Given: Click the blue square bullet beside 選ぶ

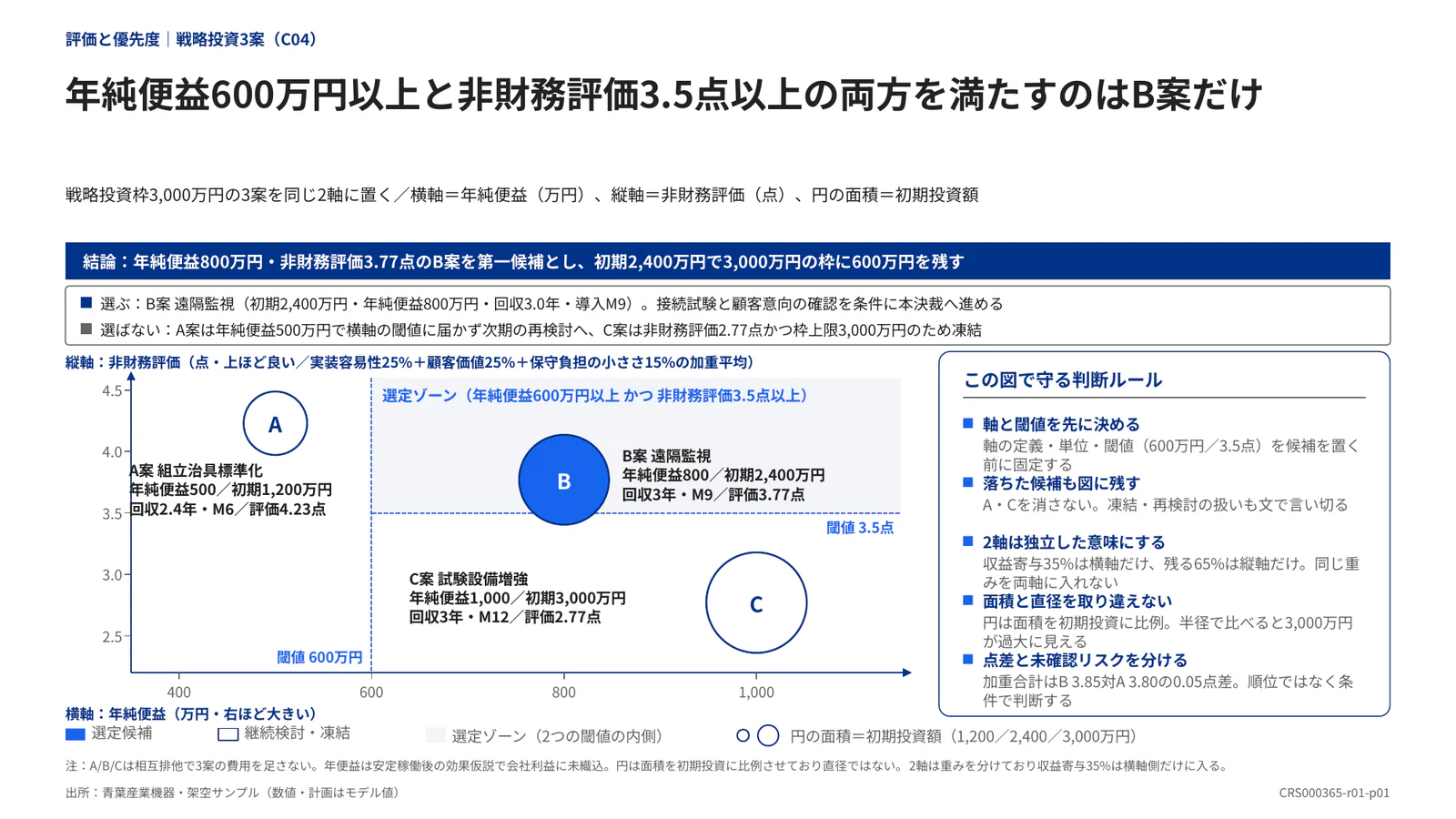Looking at the screenshot, I should [x=86, y=302].
